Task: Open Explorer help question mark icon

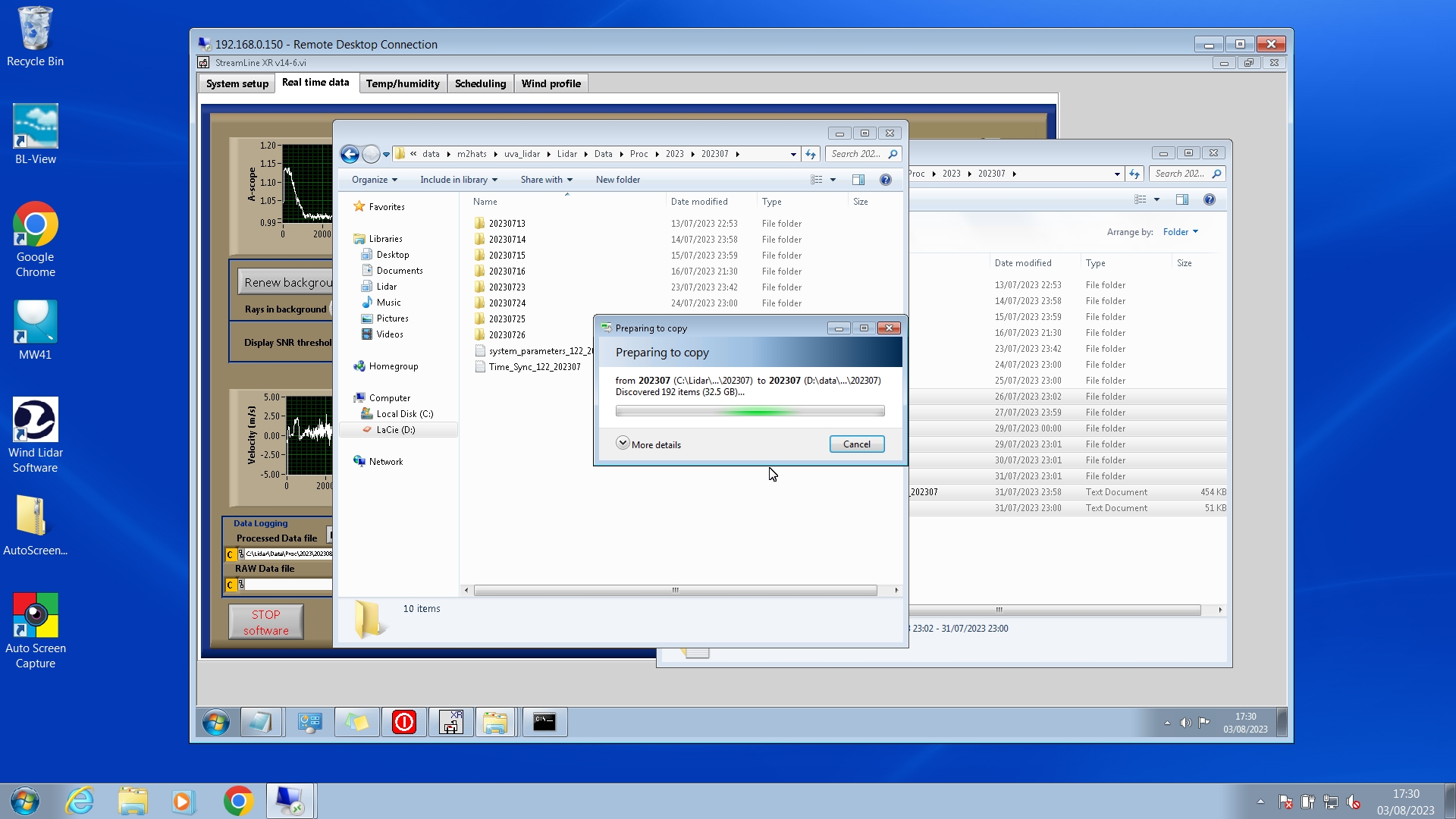Action: [885, 180]
